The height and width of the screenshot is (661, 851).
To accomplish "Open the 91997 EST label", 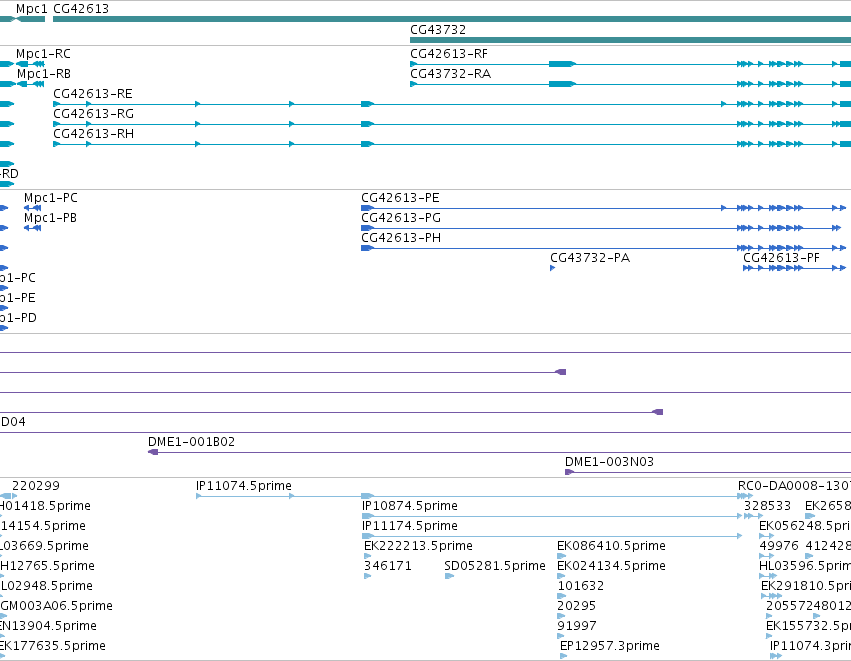I will click(576, 627).
